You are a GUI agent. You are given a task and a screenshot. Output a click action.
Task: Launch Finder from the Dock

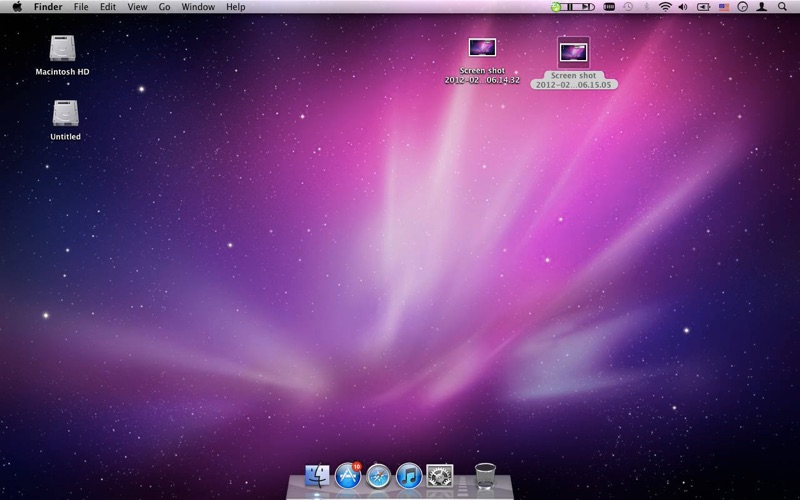(317, 476)
